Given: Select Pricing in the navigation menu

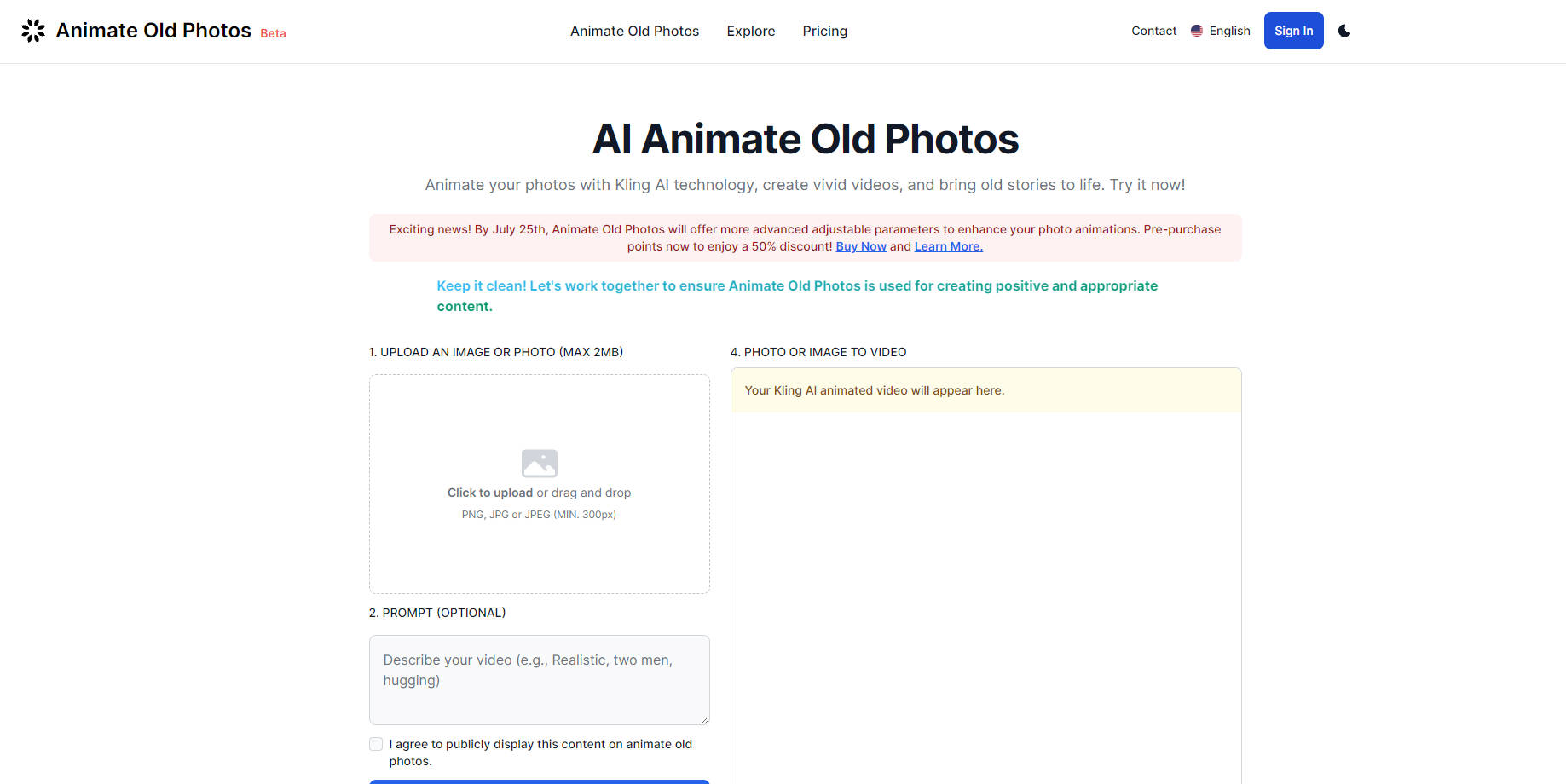Looking at the screenshot, I should [823, 31].
